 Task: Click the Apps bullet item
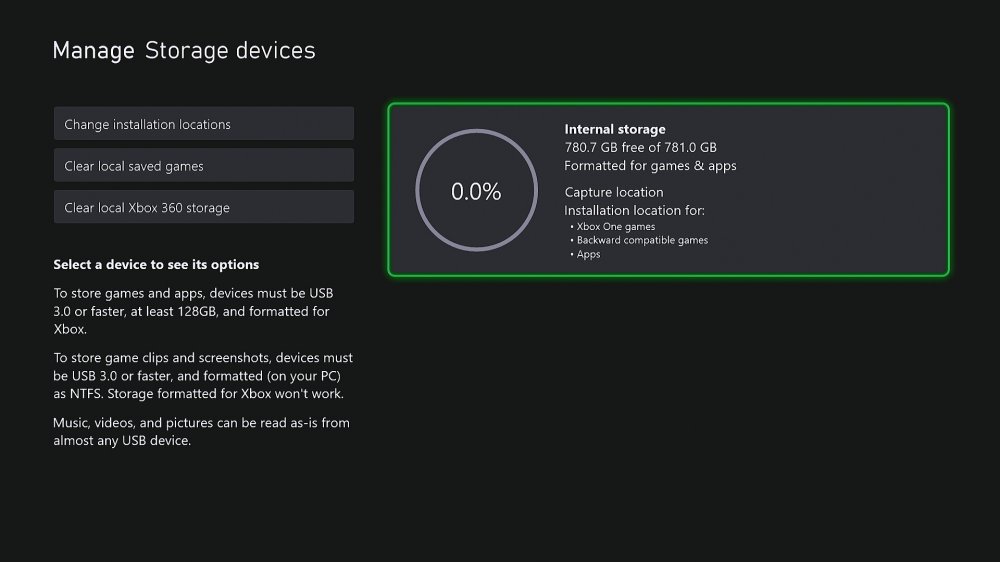pos(588,254)
